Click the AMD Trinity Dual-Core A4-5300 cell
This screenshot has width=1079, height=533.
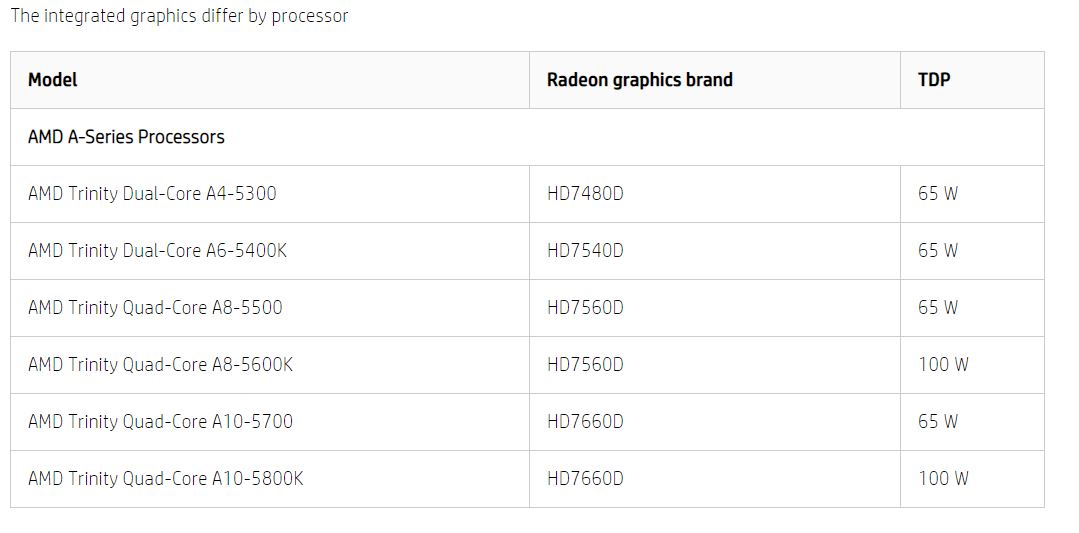(152, 194)
